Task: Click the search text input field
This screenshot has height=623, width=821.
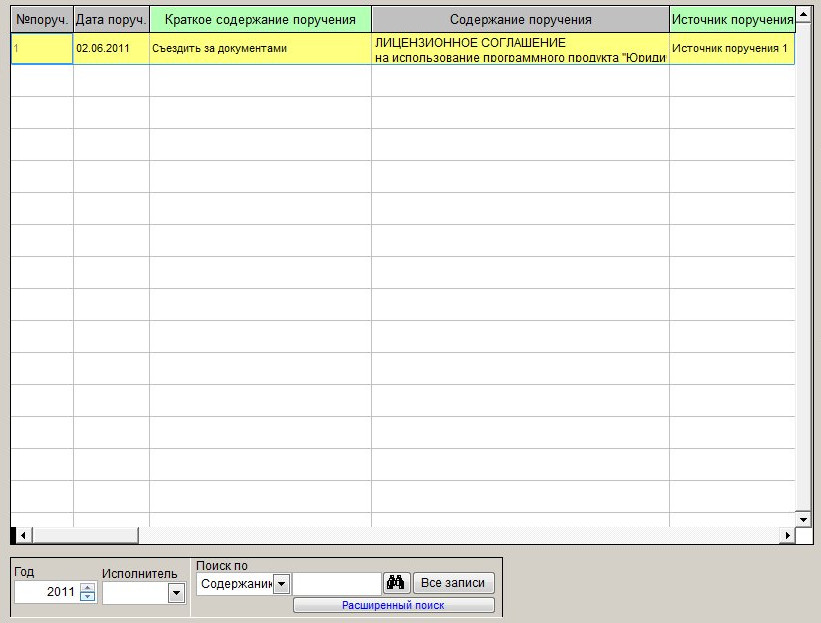Action: coord(337,583)
